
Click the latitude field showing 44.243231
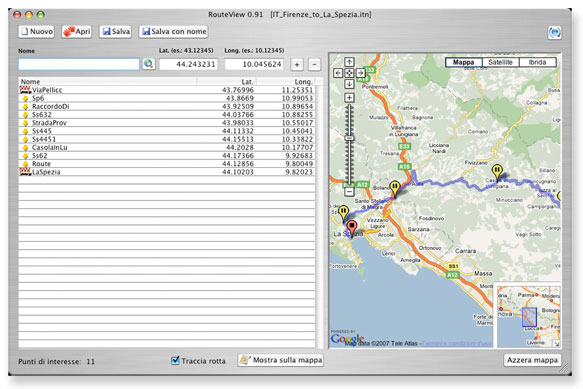point(189,64)
